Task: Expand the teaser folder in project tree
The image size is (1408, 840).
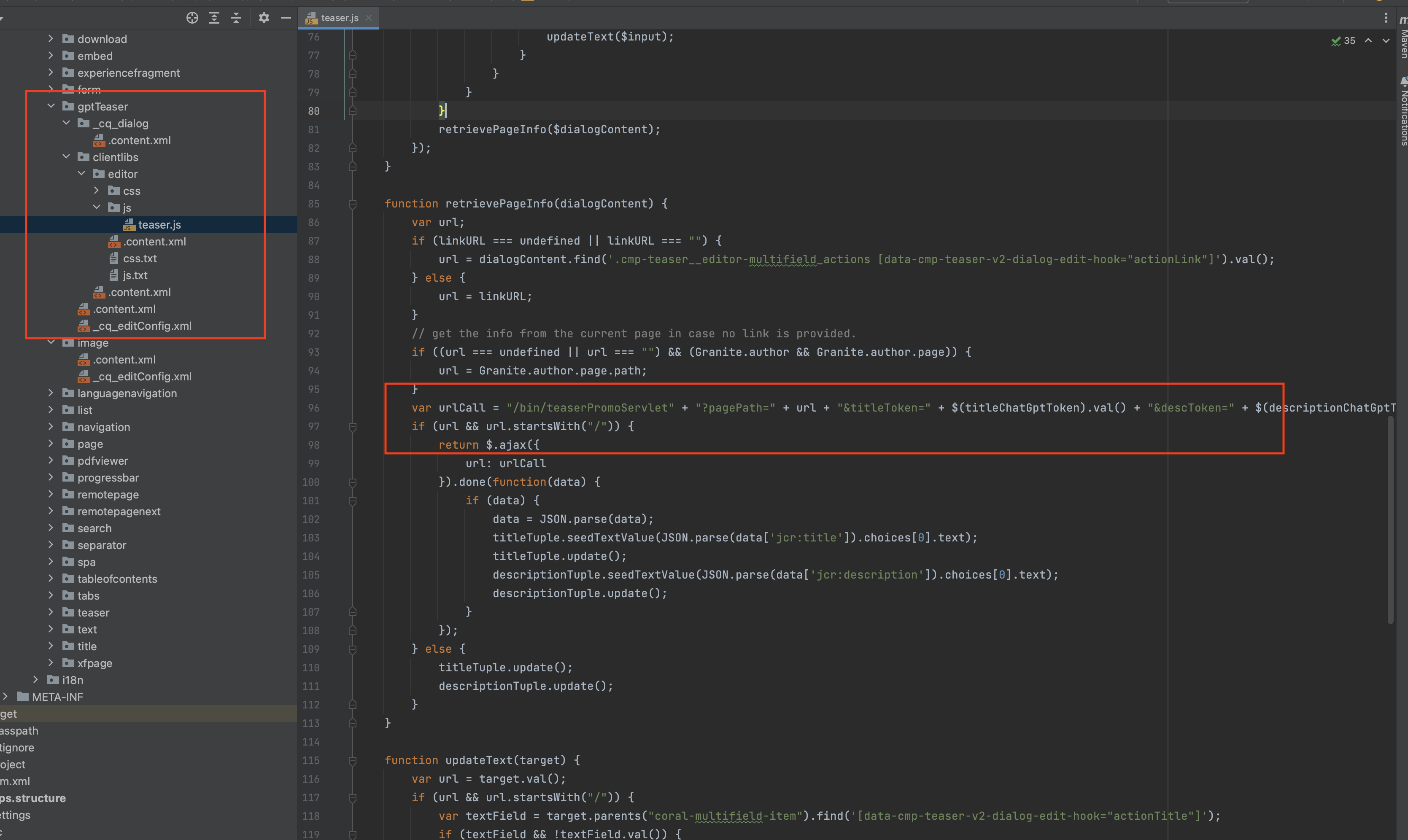Action: pyautogui.click(x=50, y=612)
